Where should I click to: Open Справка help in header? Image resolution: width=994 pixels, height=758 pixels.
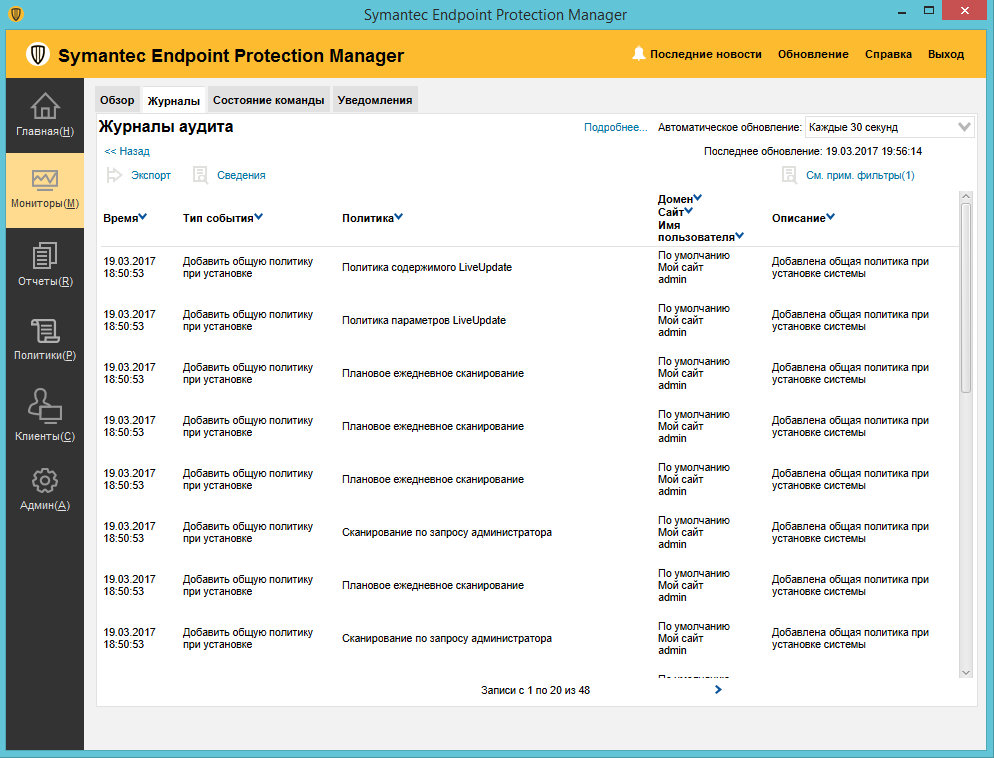tap(888, 55)
